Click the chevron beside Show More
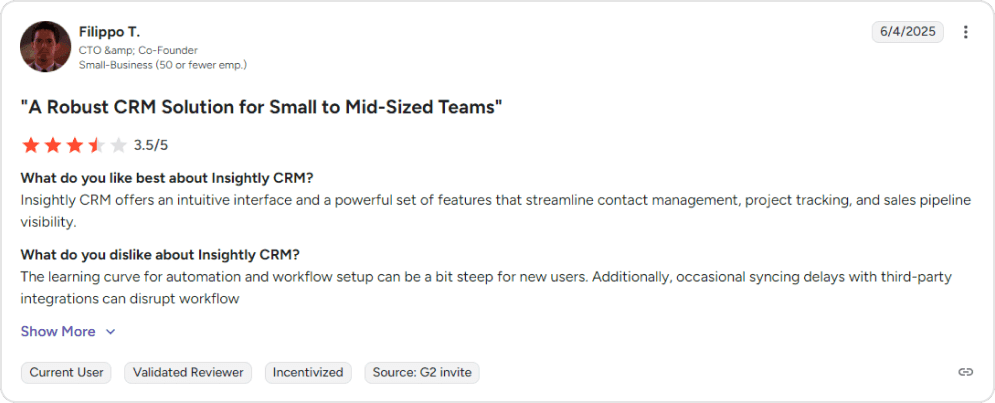The height and width of the screenshot is (403, 995). tap(111, 332)
